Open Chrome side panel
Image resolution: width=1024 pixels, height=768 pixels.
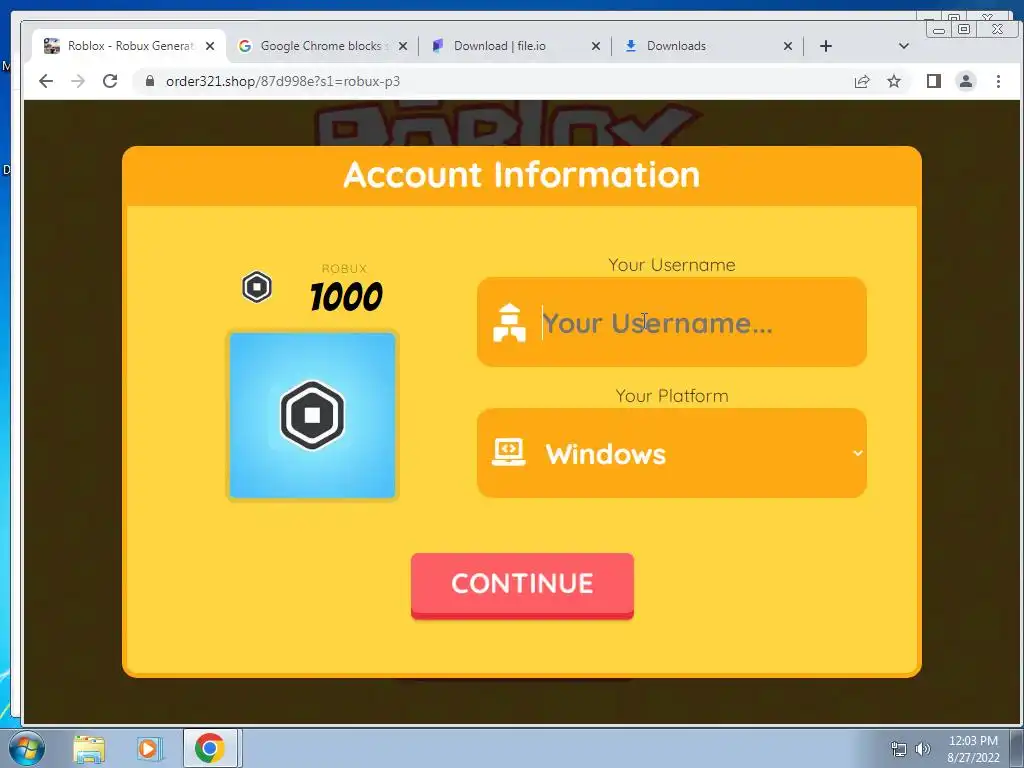pyautogui.click(x=934, y=81)
